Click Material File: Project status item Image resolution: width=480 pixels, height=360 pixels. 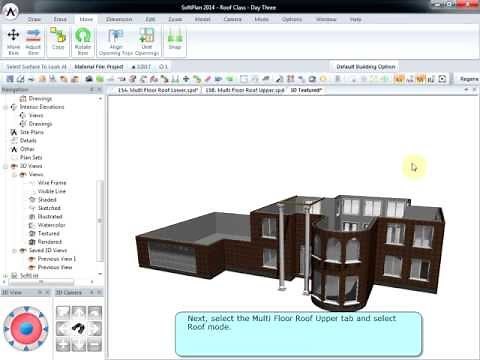coord(99,67)
